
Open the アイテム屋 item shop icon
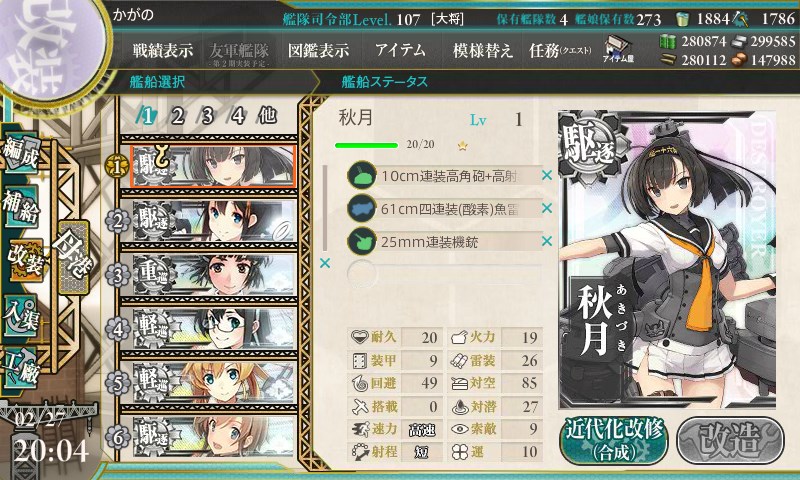click(618, 49)
